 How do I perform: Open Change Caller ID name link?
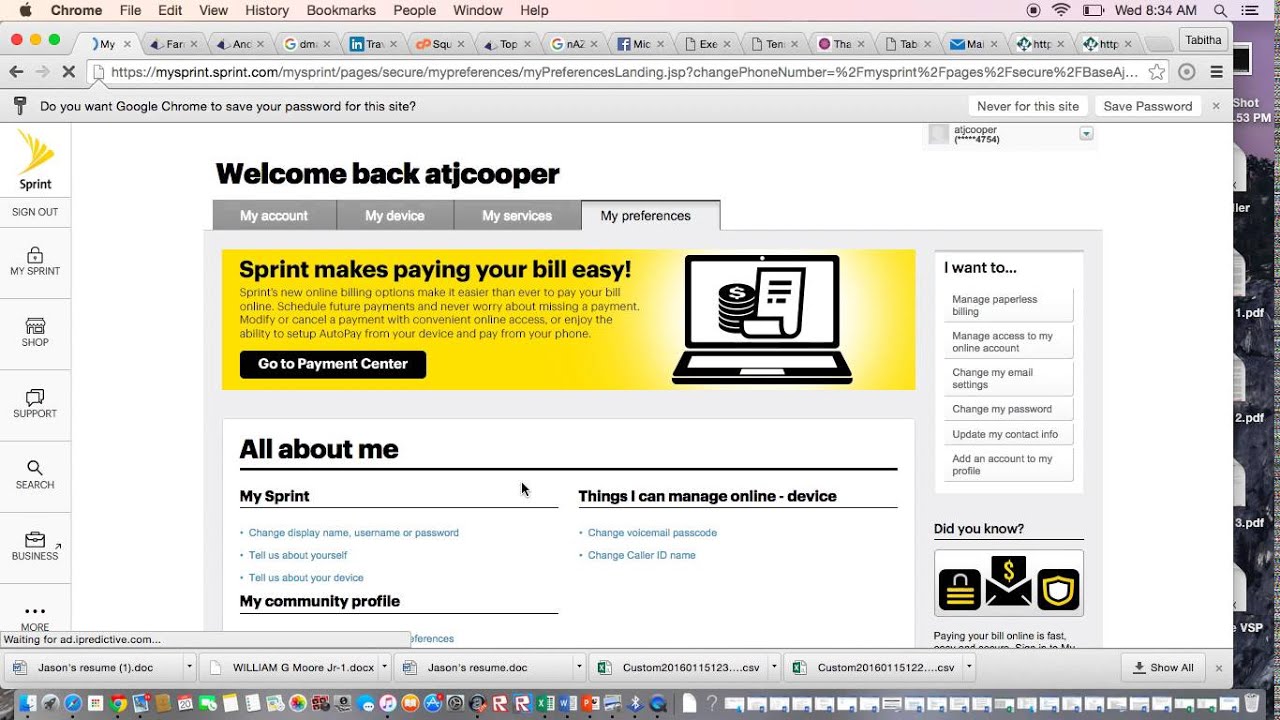click(642, 555)
